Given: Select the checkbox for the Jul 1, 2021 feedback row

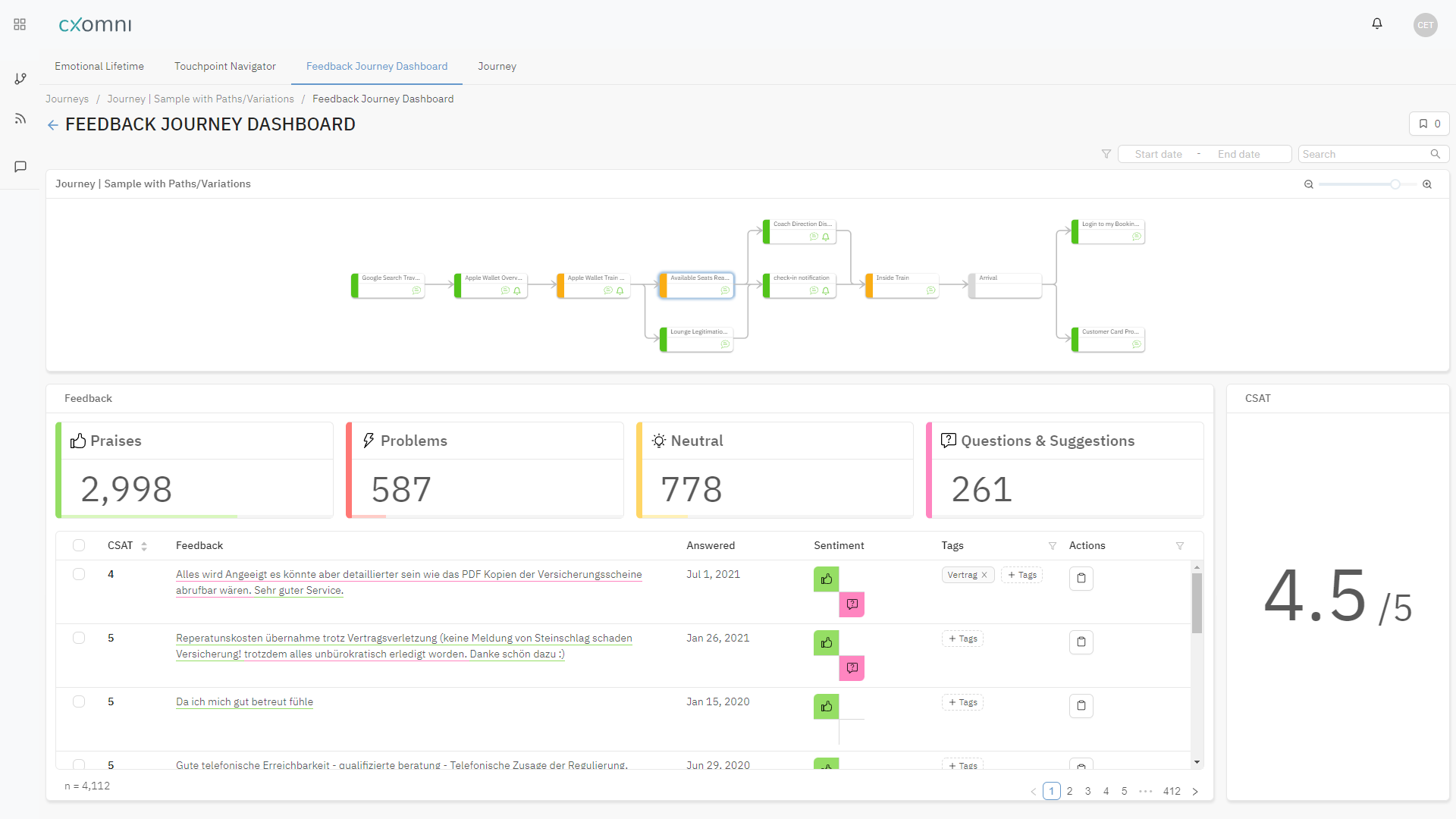Looking at the screenshot, I should click(79, 574).
